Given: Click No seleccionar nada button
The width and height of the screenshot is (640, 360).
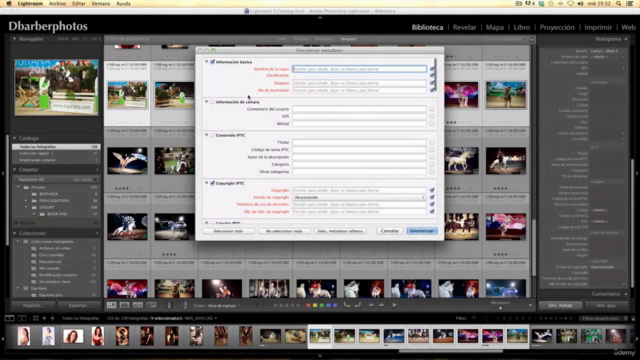Looking at the screenshot, I should pos(284,231).
